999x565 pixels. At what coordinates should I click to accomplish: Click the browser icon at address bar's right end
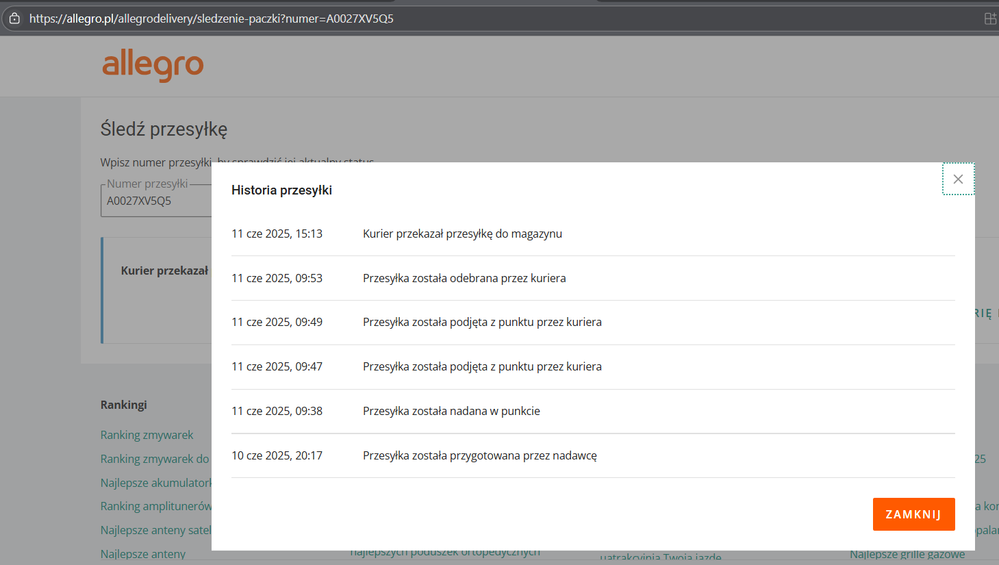(x=989, y=18)
